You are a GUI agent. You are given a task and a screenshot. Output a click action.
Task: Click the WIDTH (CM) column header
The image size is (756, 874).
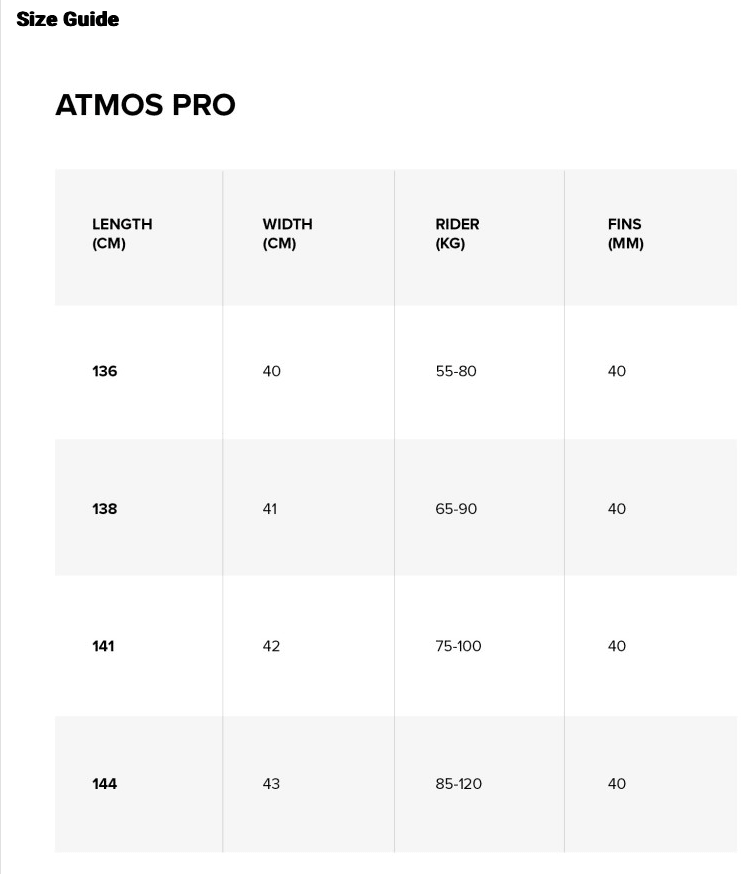pos(287,234)
